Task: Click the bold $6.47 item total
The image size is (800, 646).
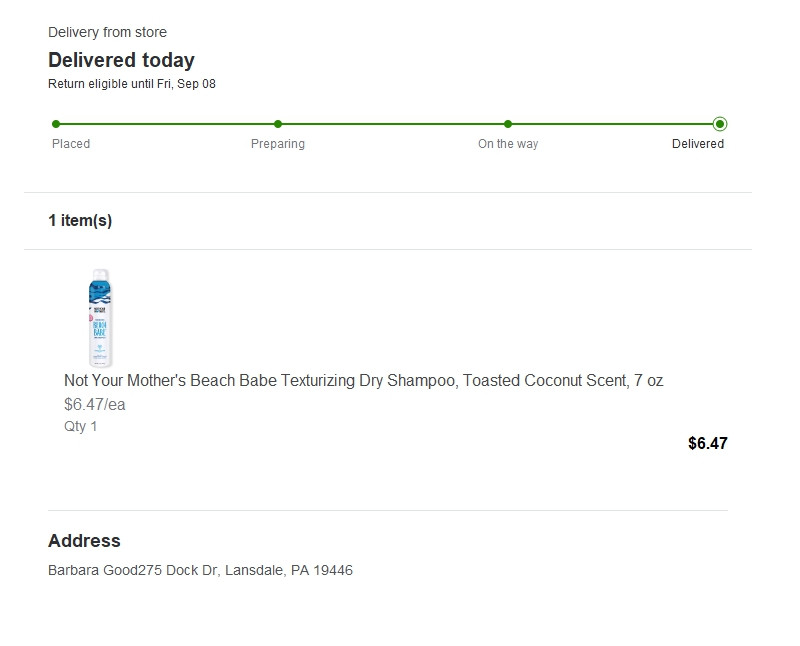Action: (x=708, y=443)
